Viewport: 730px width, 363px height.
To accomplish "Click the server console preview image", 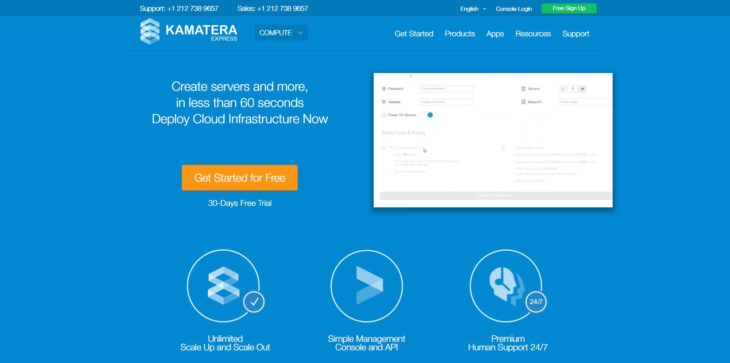I will (x=493, y=140).
